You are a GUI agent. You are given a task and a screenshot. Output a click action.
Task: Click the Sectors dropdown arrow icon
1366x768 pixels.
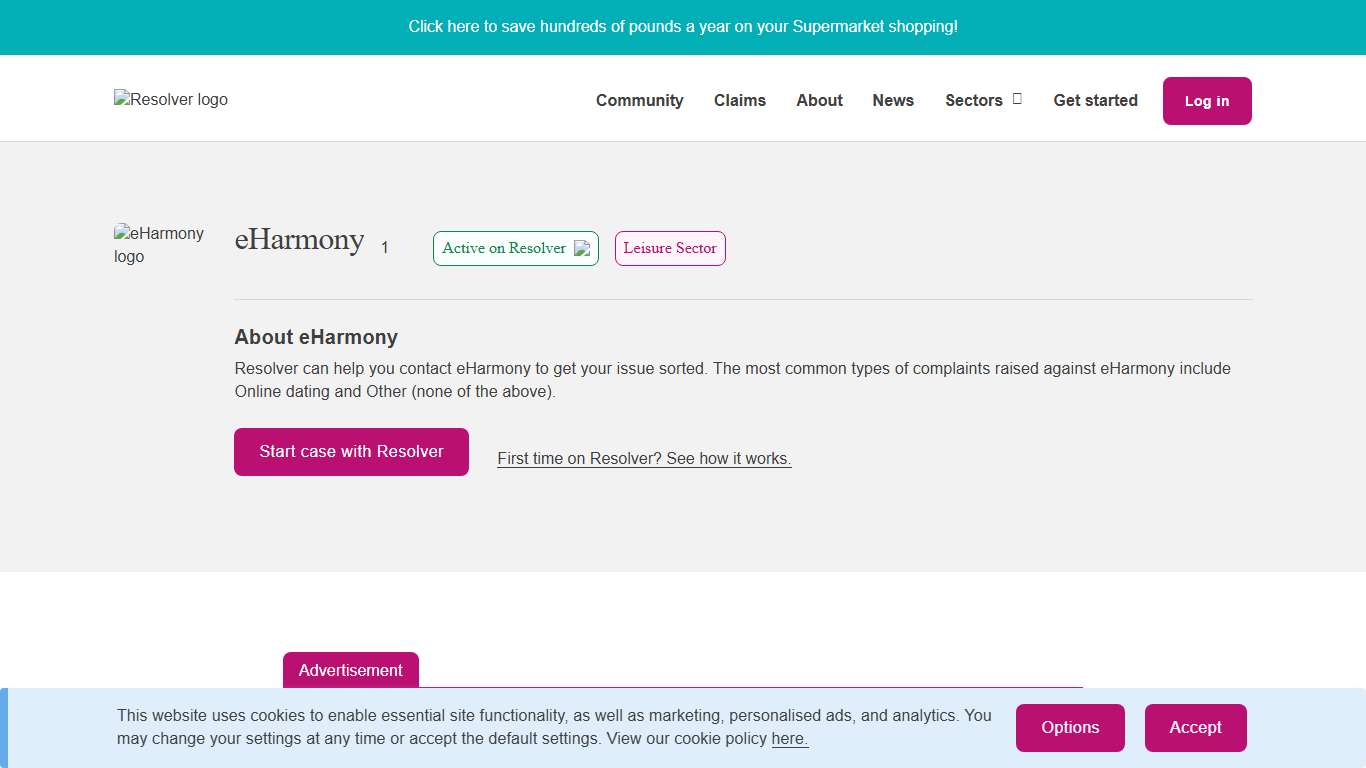coord(1016,99)
